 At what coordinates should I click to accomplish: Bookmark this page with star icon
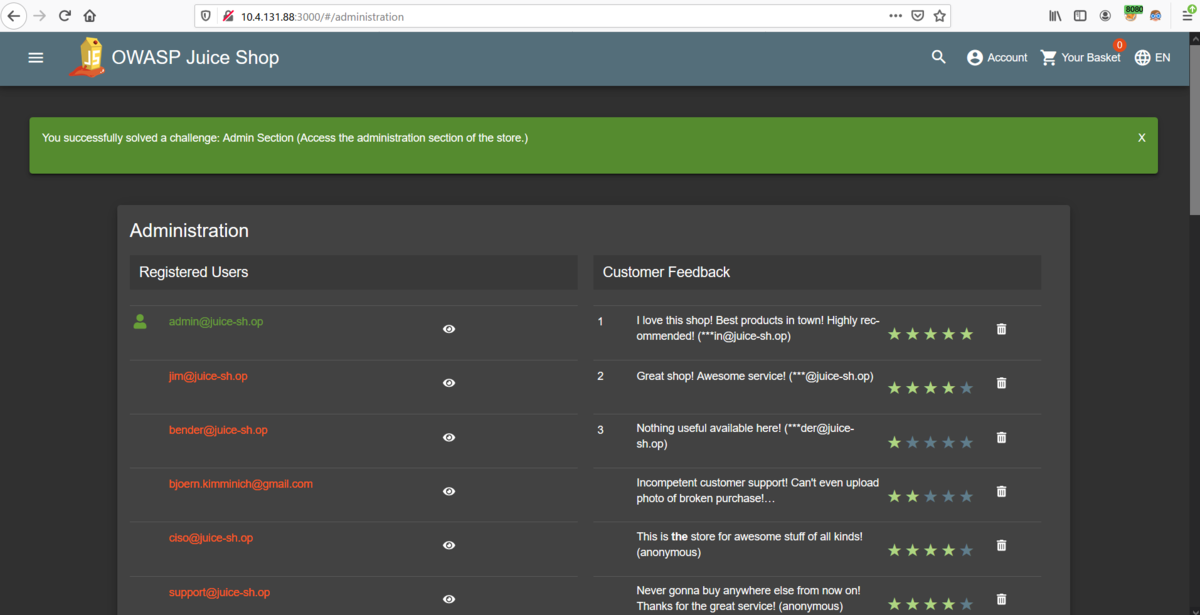939,16
